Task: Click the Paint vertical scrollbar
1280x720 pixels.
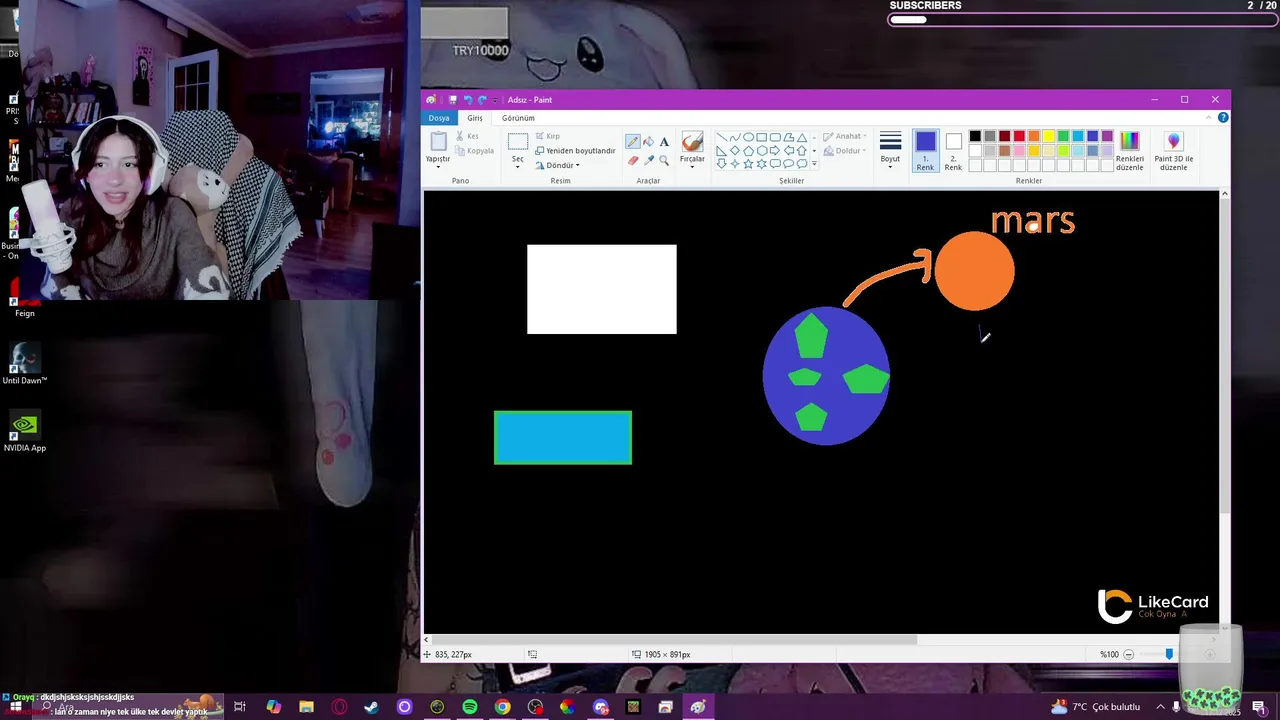Action: tap(1224, 356)
